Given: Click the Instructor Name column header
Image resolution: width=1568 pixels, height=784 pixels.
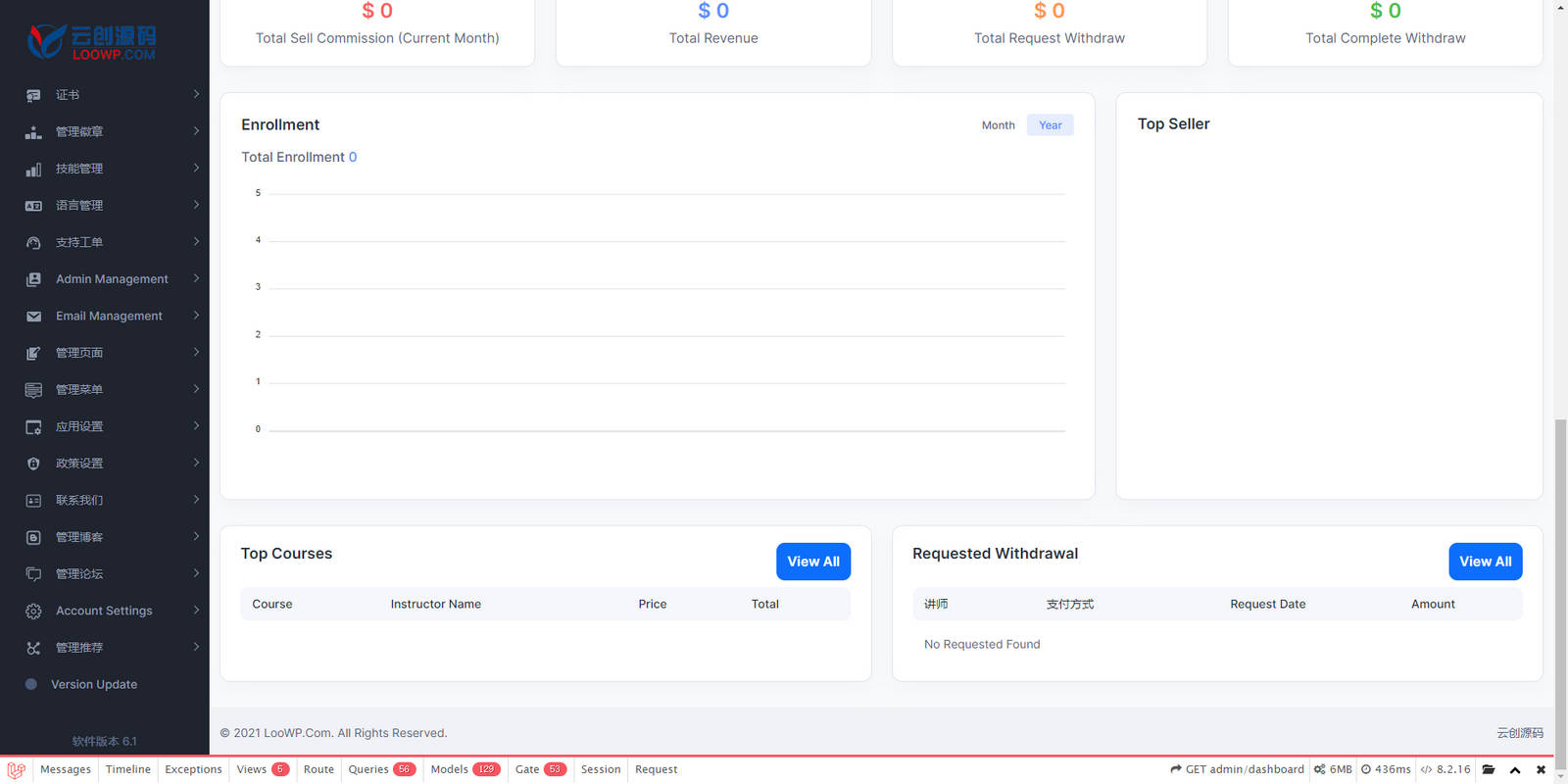Looking at the screenshot, I should click(436, 604).
